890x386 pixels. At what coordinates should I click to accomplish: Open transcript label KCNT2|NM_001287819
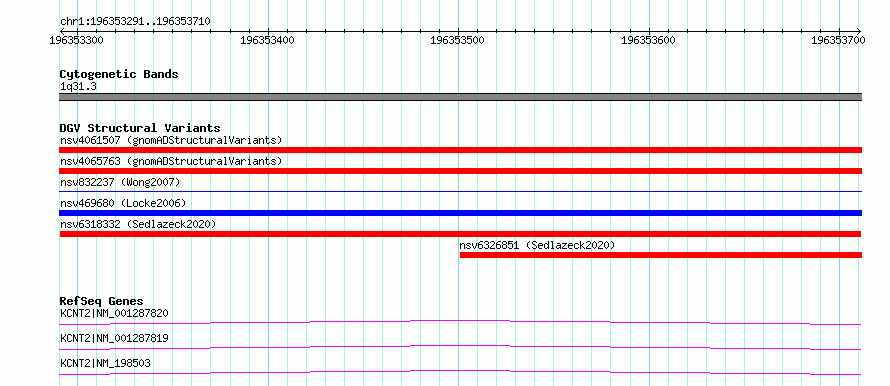(x=114, y=338)
